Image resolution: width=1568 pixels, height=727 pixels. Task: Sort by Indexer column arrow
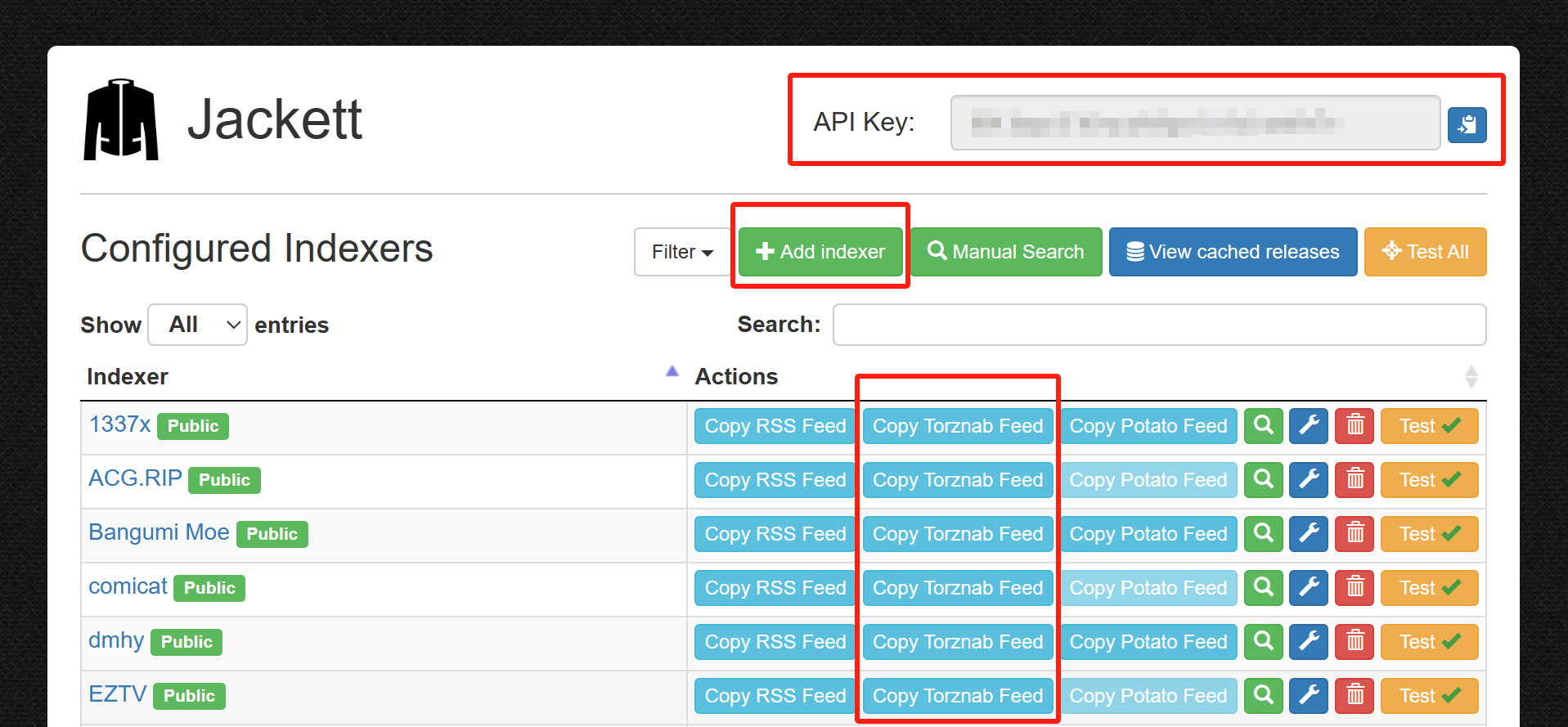tap(672, 371)
